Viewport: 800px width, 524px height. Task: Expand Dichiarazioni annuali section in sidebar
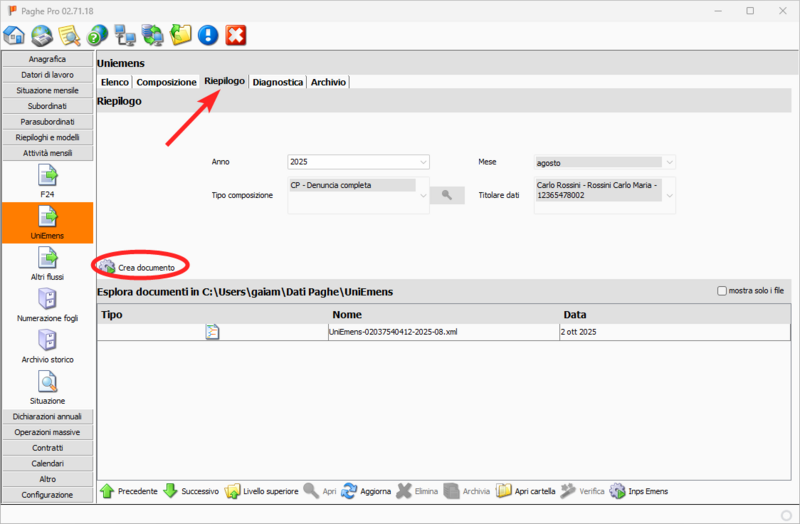tap(48, 416)
